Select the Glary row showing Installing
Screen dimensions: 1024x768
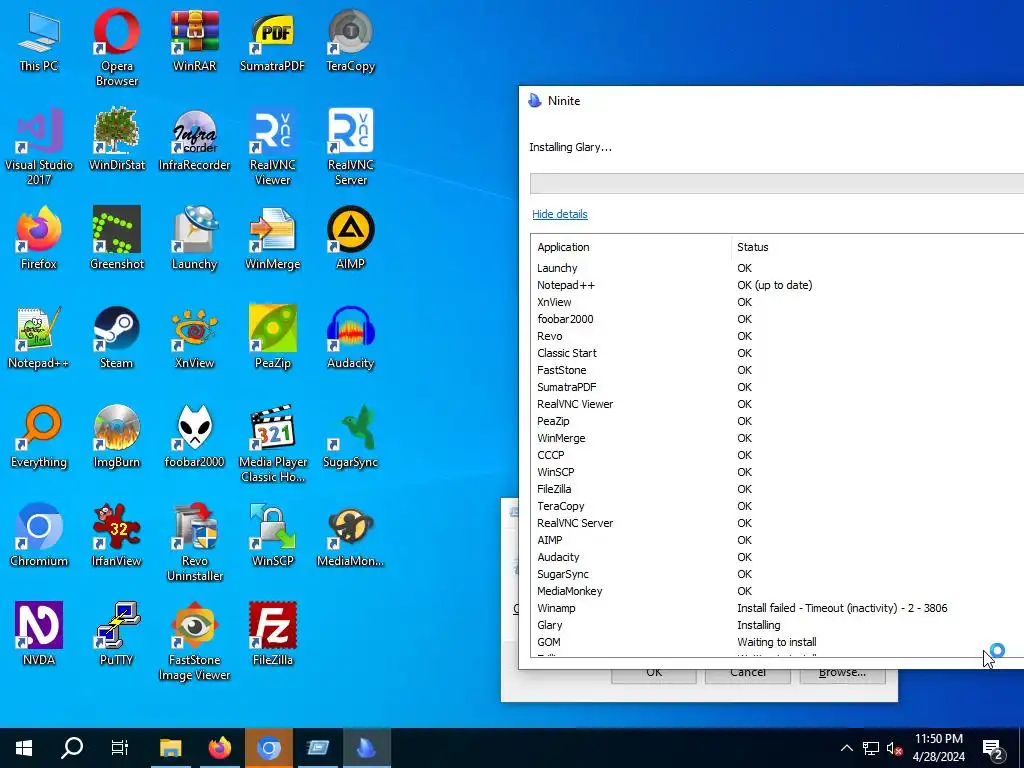click(777, 625)
